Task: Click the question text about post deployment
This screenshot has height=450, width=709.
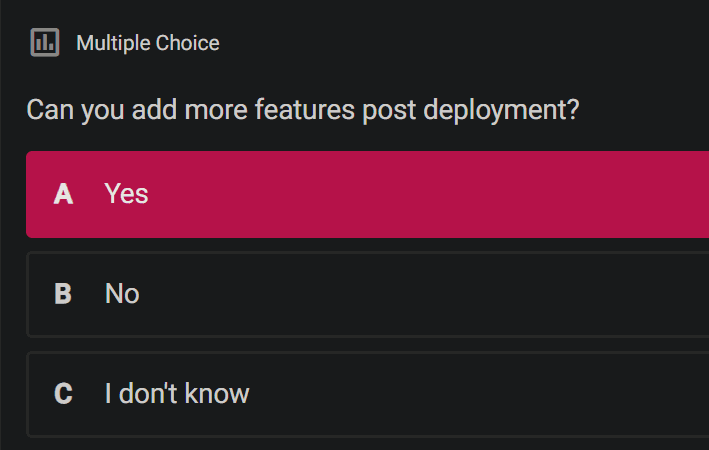Action: (303, 110)
